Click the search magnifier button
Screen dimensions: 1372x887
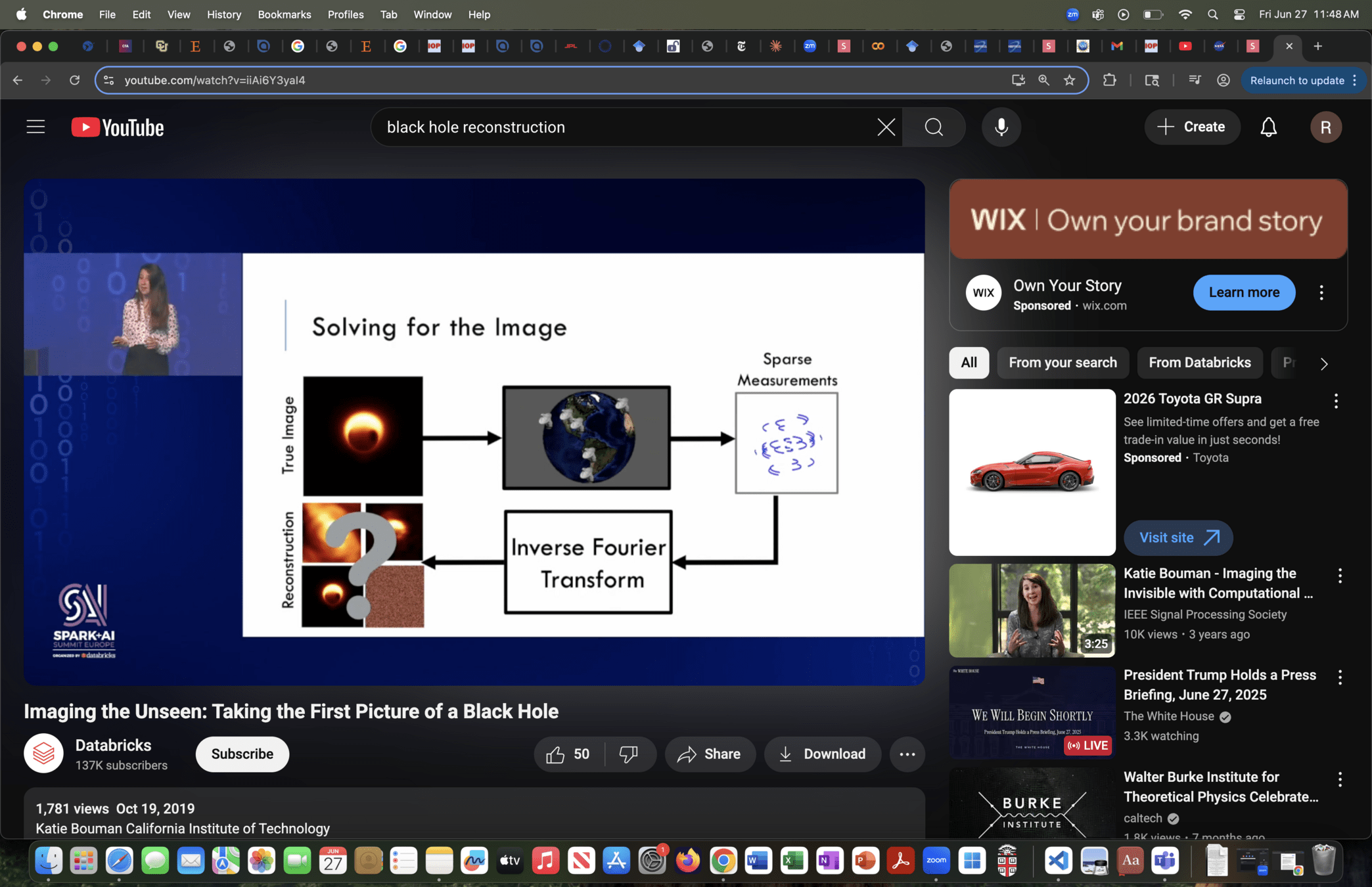(x=934, y=127)
